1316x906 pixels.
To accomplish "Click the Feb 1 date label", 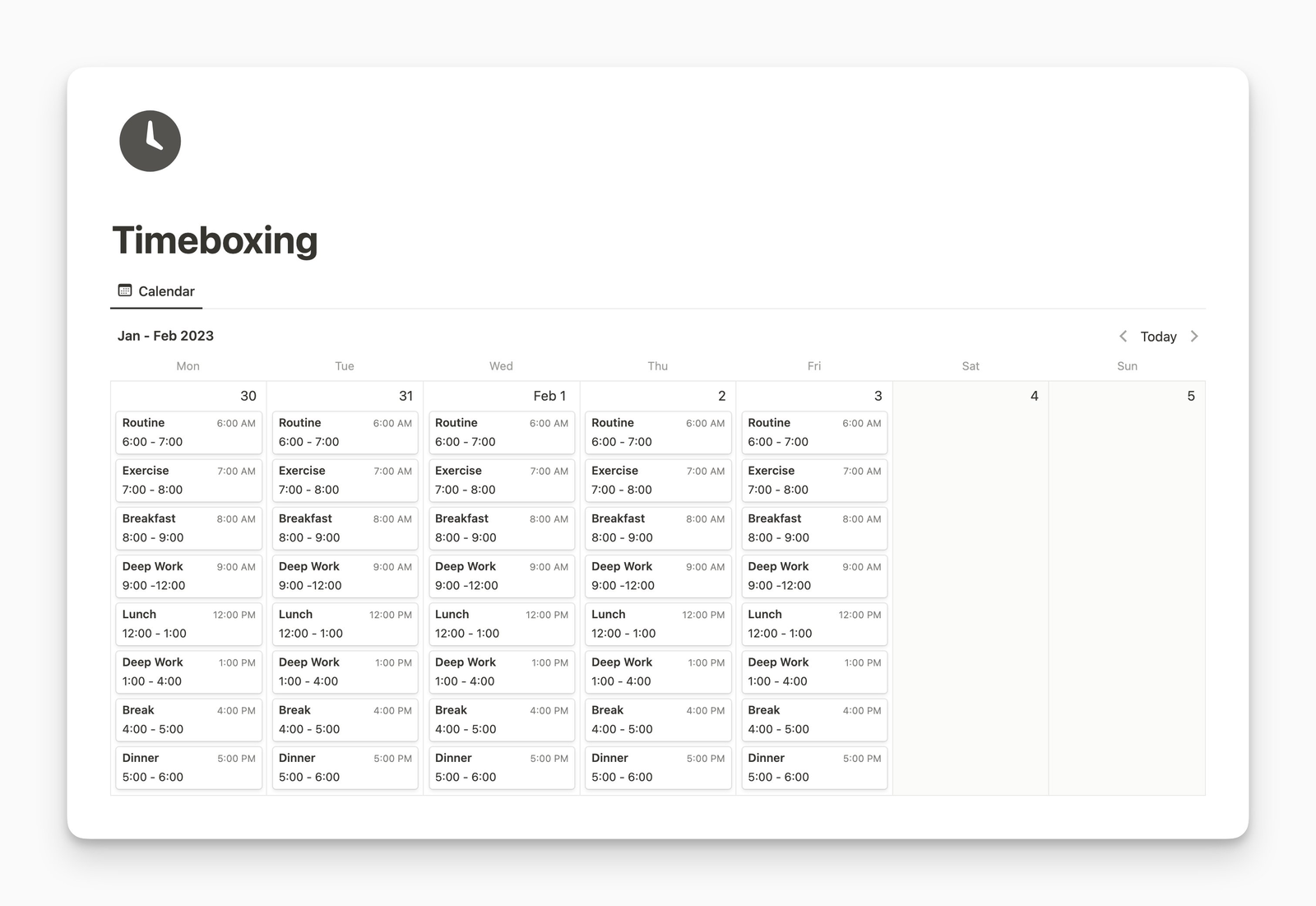I will 549,396.
